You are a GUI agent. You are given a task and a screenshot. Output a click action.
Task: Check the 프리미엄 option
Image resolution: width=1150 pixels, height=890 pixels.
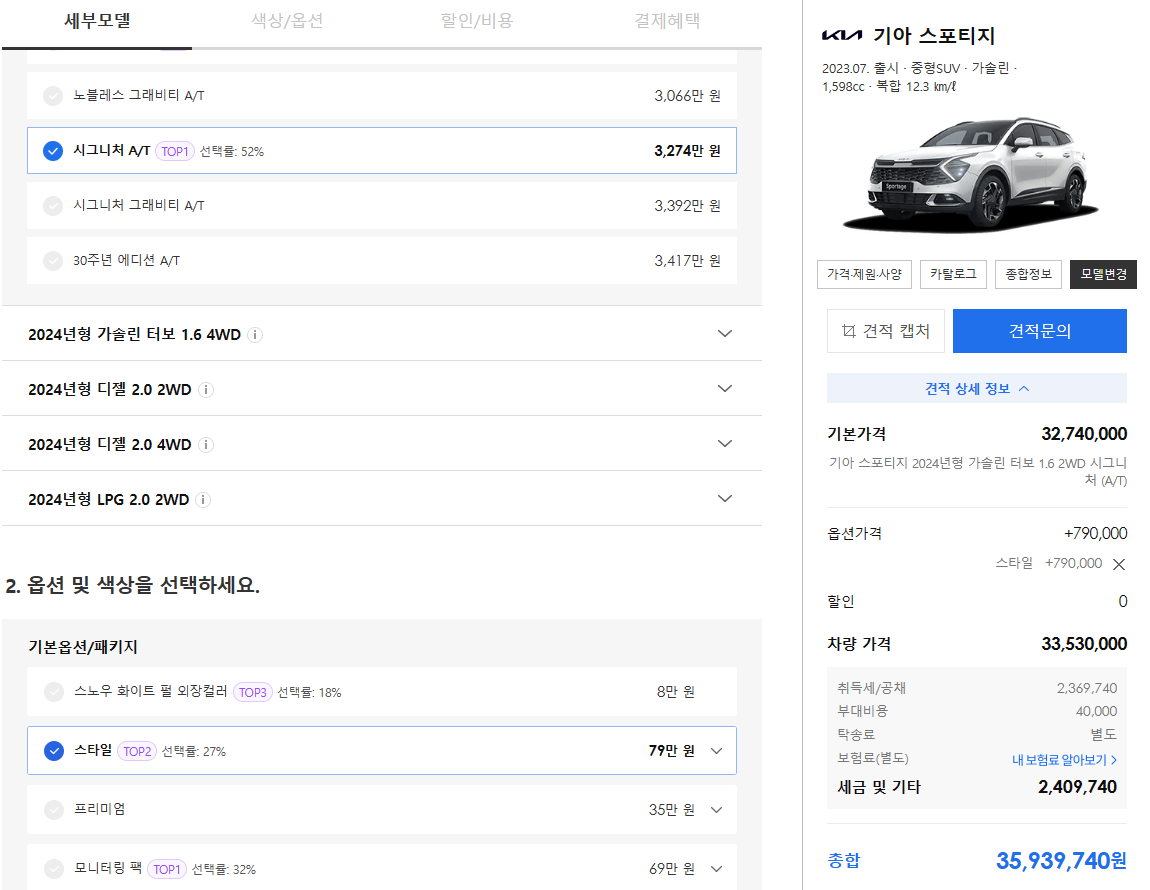pos(54,810)
